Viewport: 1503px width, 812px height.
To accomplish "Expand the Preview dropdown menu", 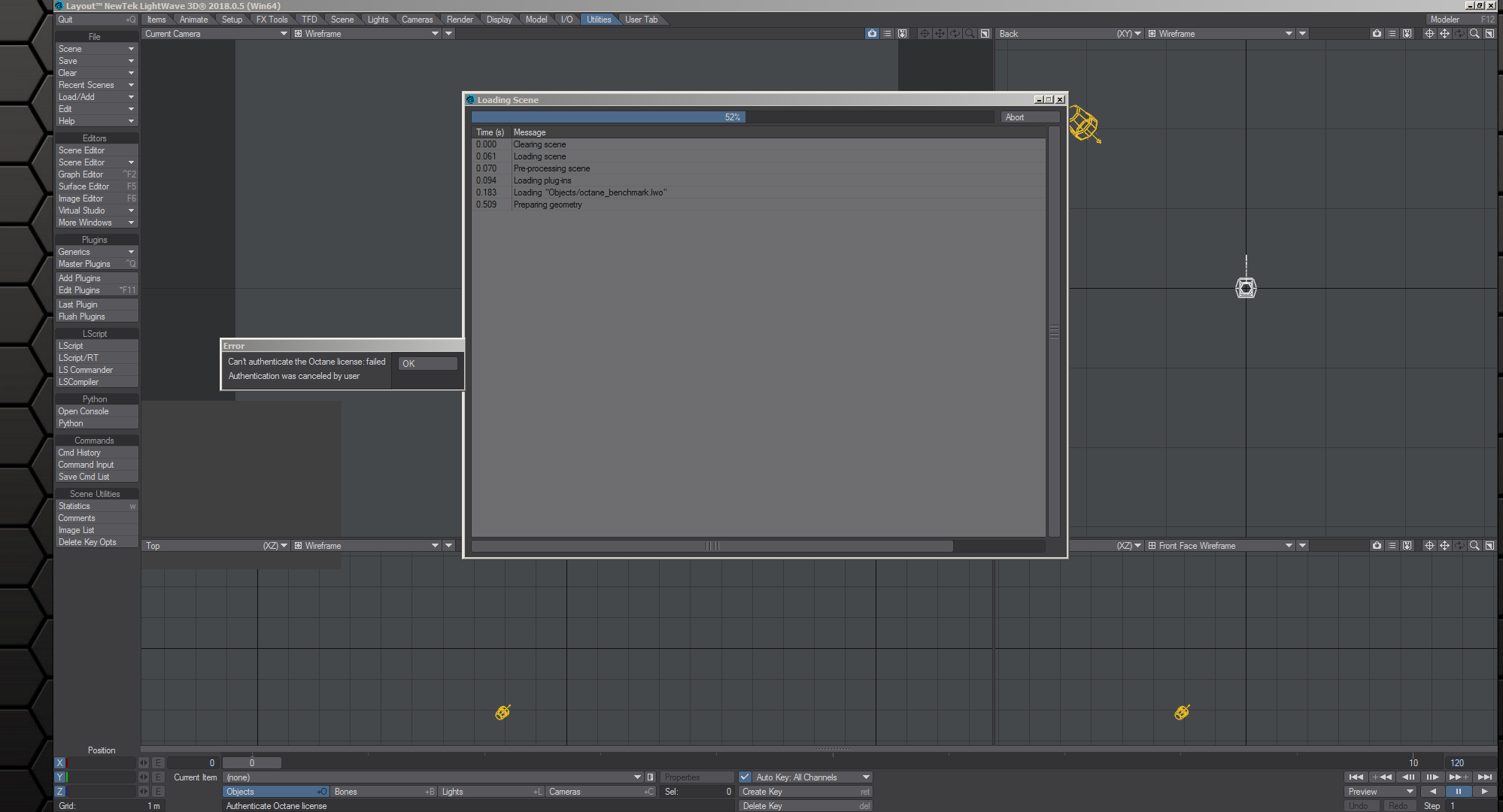I will coord(1380,792).
